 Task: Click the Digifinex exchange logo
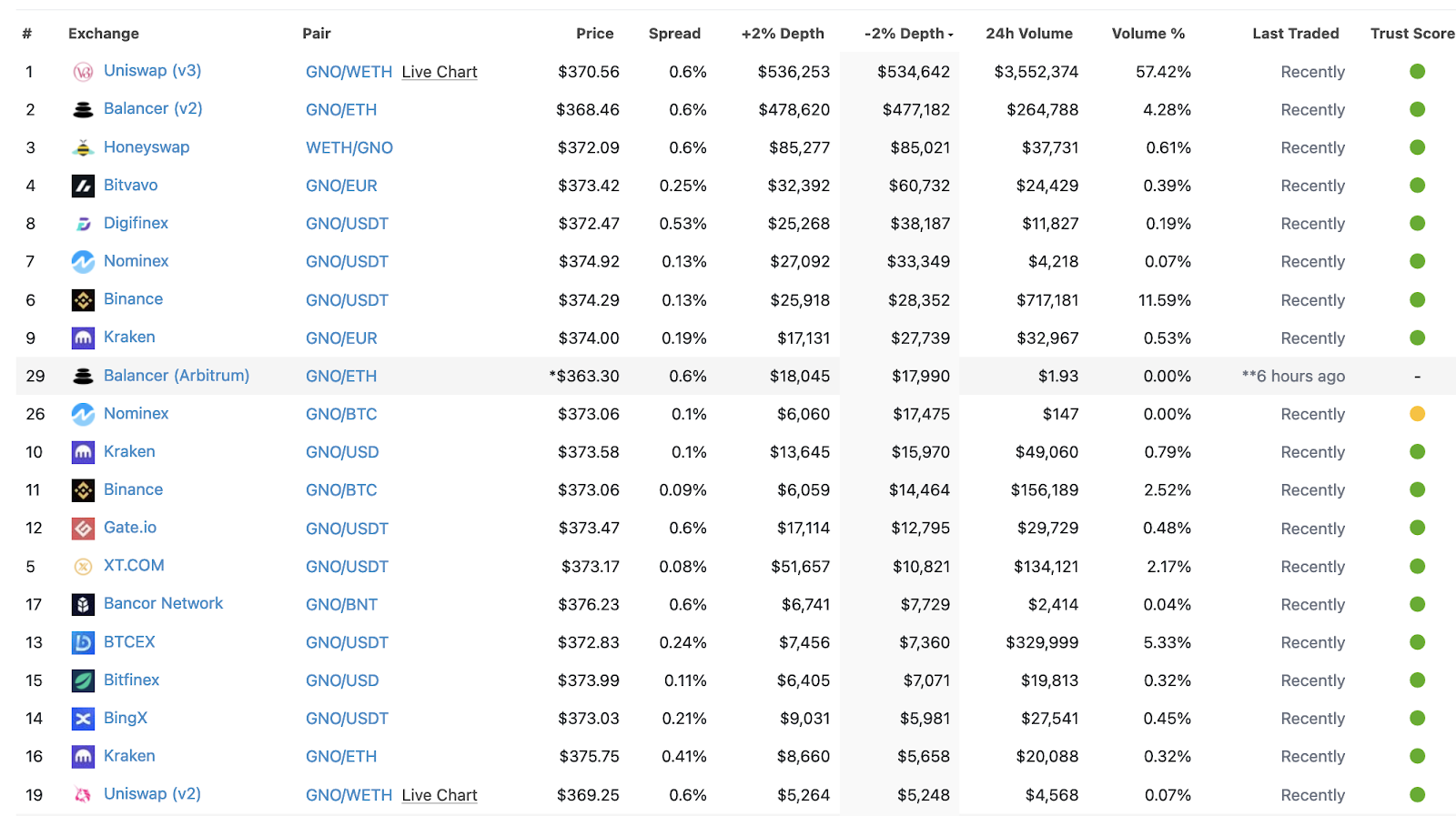pyautogui.click(x=83, y=224)
